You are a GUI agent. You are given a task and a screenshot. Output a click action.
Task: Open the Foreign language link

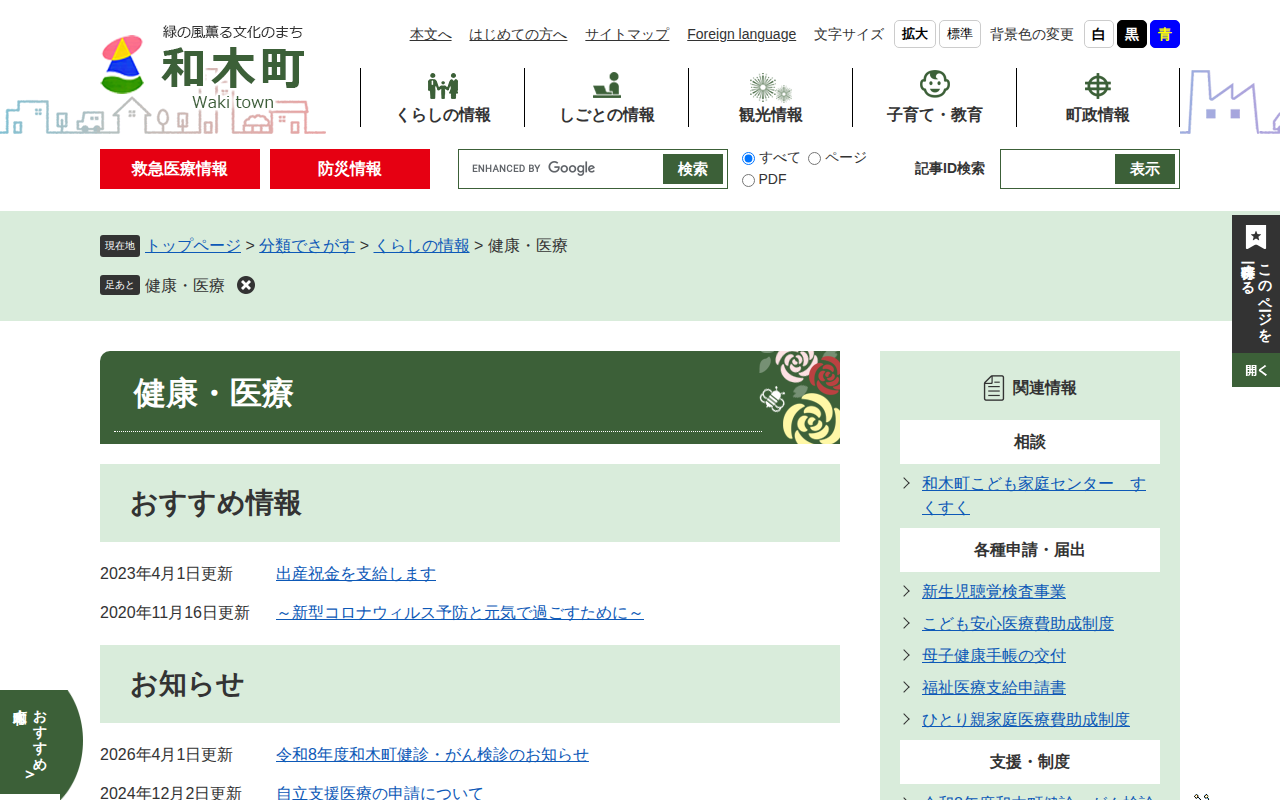coord(742,34)
